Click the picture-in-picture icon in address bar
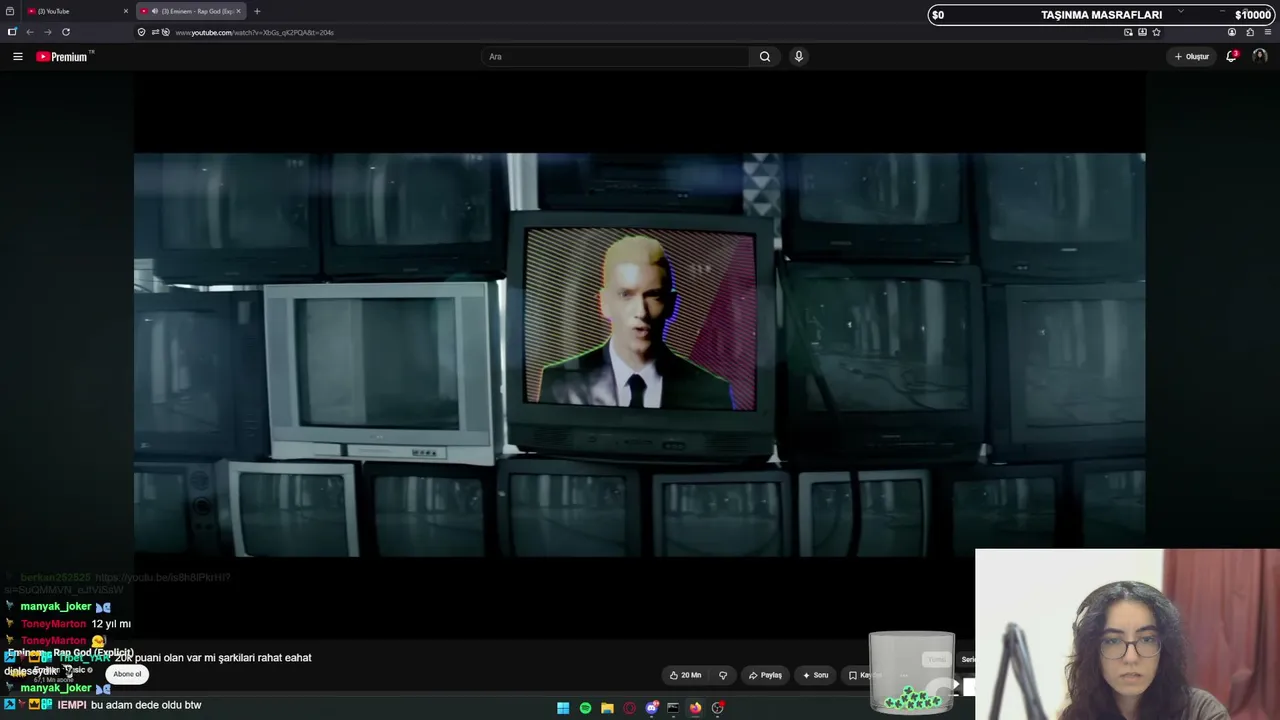The width and height of the screenshot is (1280, 720). click(1129, 32)
